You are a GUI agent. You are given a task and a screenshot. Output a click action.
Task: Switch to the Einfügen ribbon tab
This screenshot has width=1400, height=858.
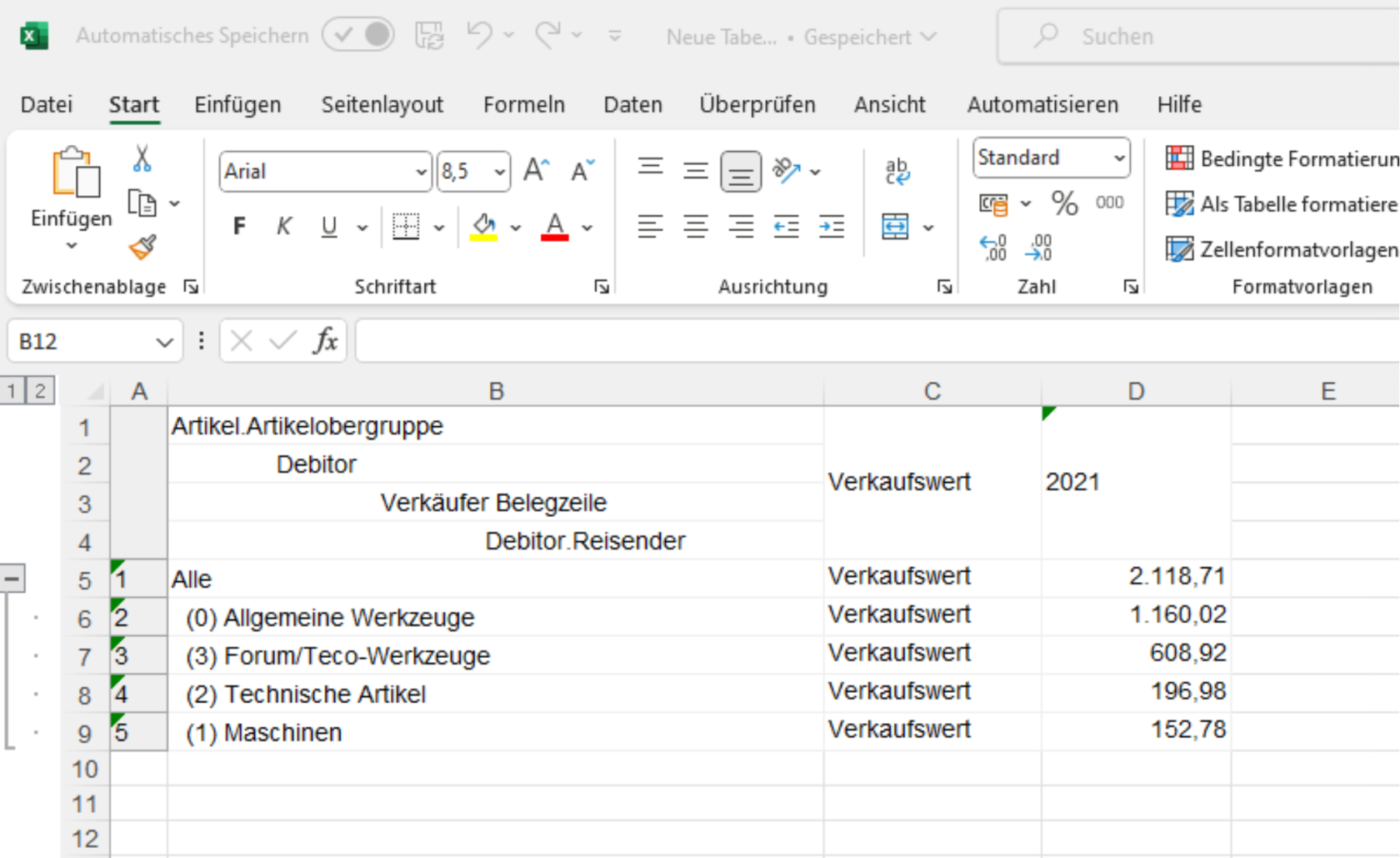237,105
